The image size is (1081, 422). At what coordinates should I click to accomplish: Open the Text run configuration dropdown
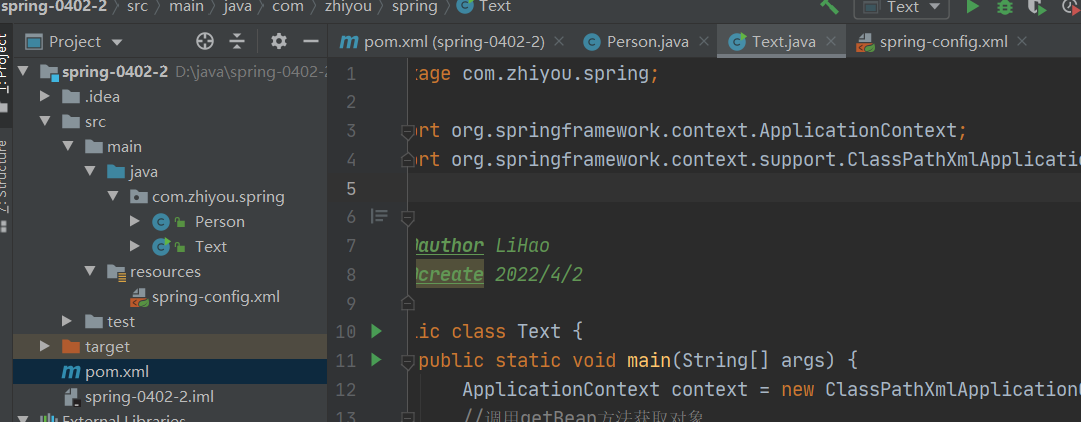(902, 7)
